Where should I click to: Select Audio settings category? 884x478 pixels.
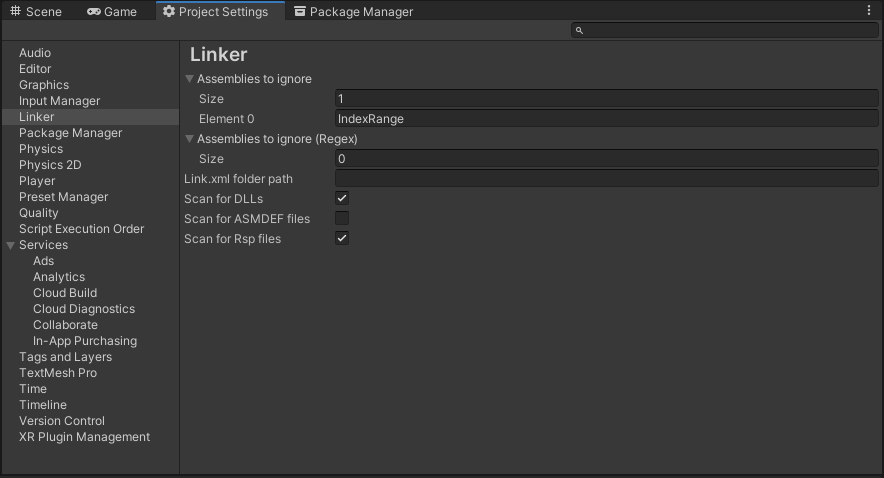click(35, 53)
